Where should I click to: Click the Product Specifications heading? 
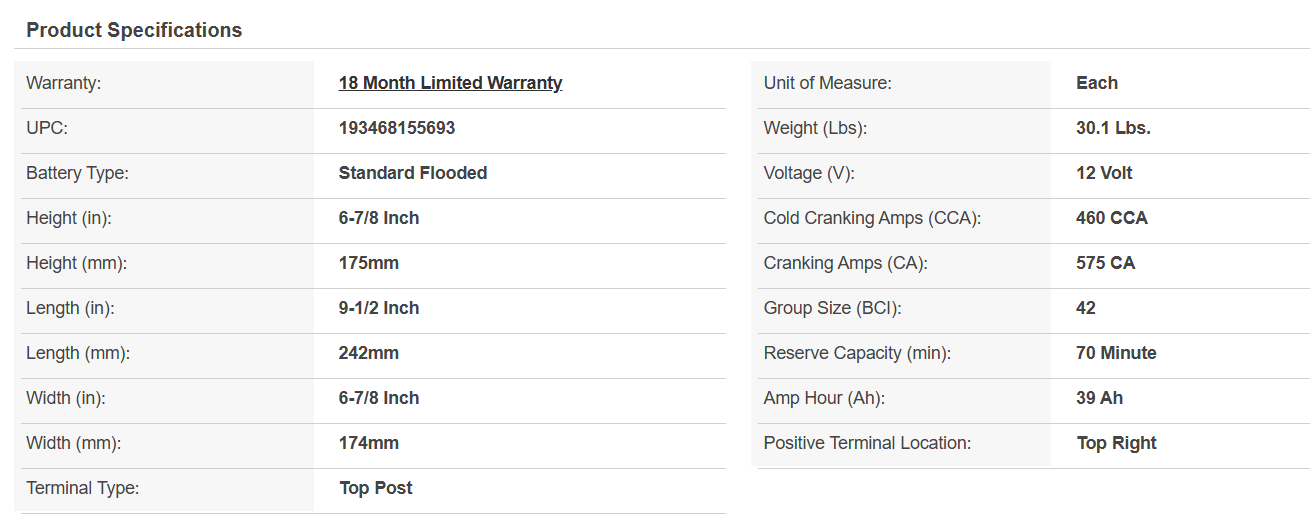coord(134,30)
